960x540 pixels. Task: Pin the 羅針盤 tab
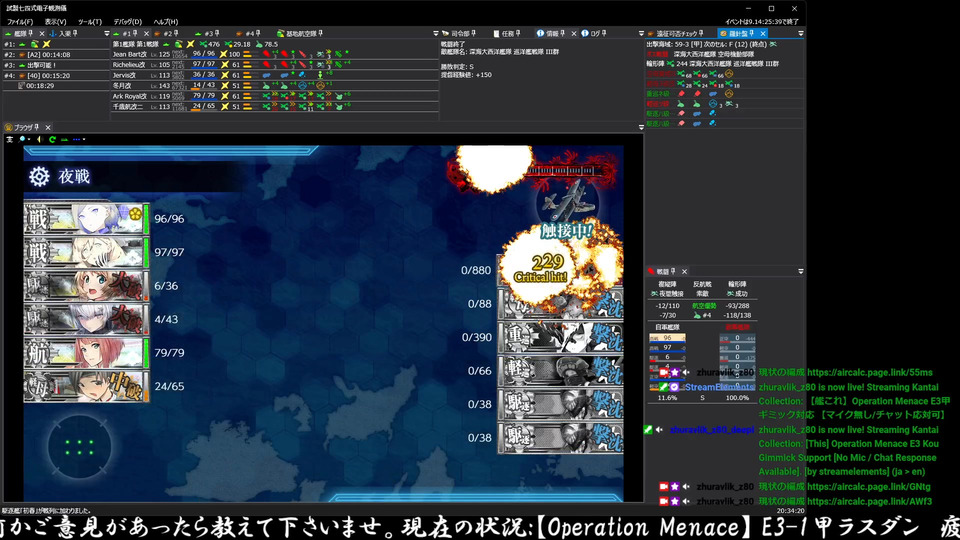pos(751,34)
